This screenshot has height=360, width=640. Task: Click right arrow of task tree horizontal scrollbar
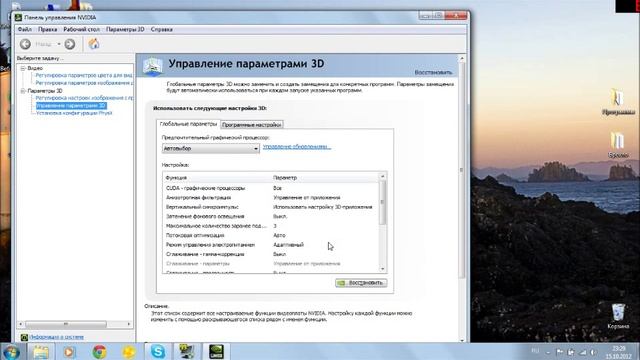coord(129,324)
